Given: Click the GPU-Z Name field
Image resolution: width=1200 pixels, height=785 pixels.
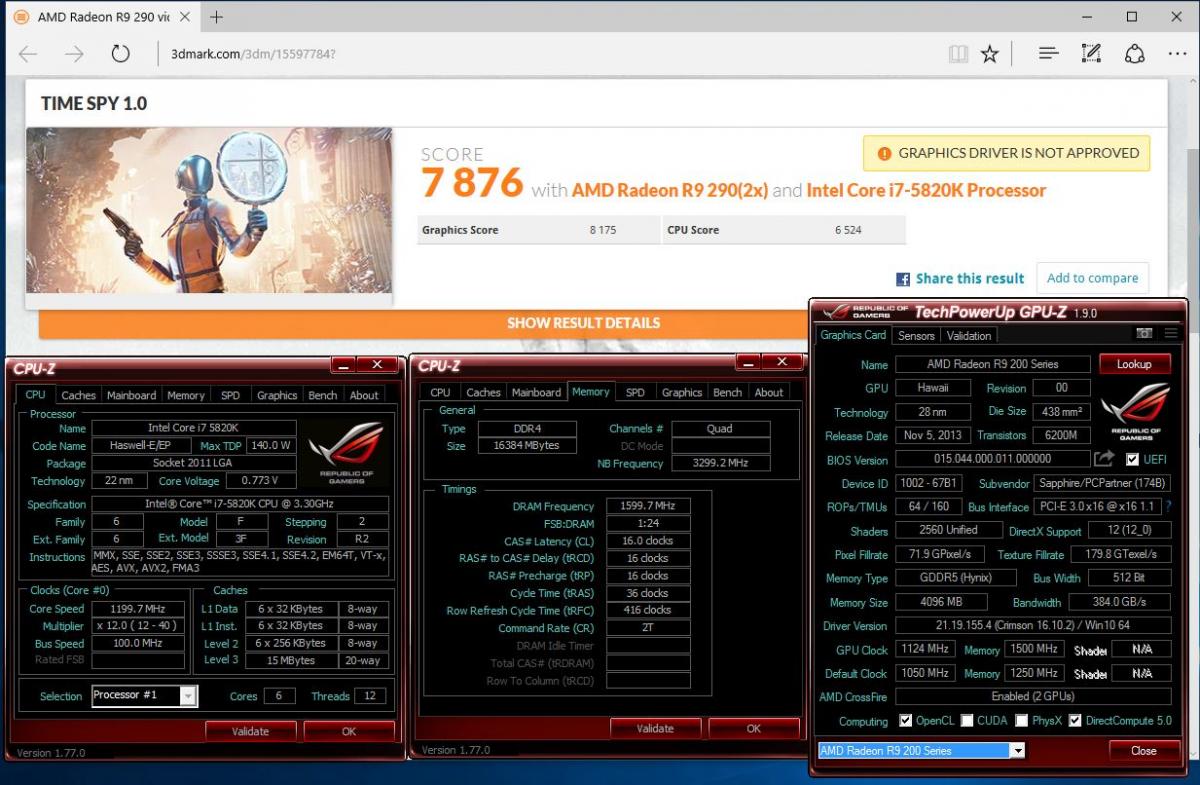Looking at the screenshot, I should click(991, 364).
